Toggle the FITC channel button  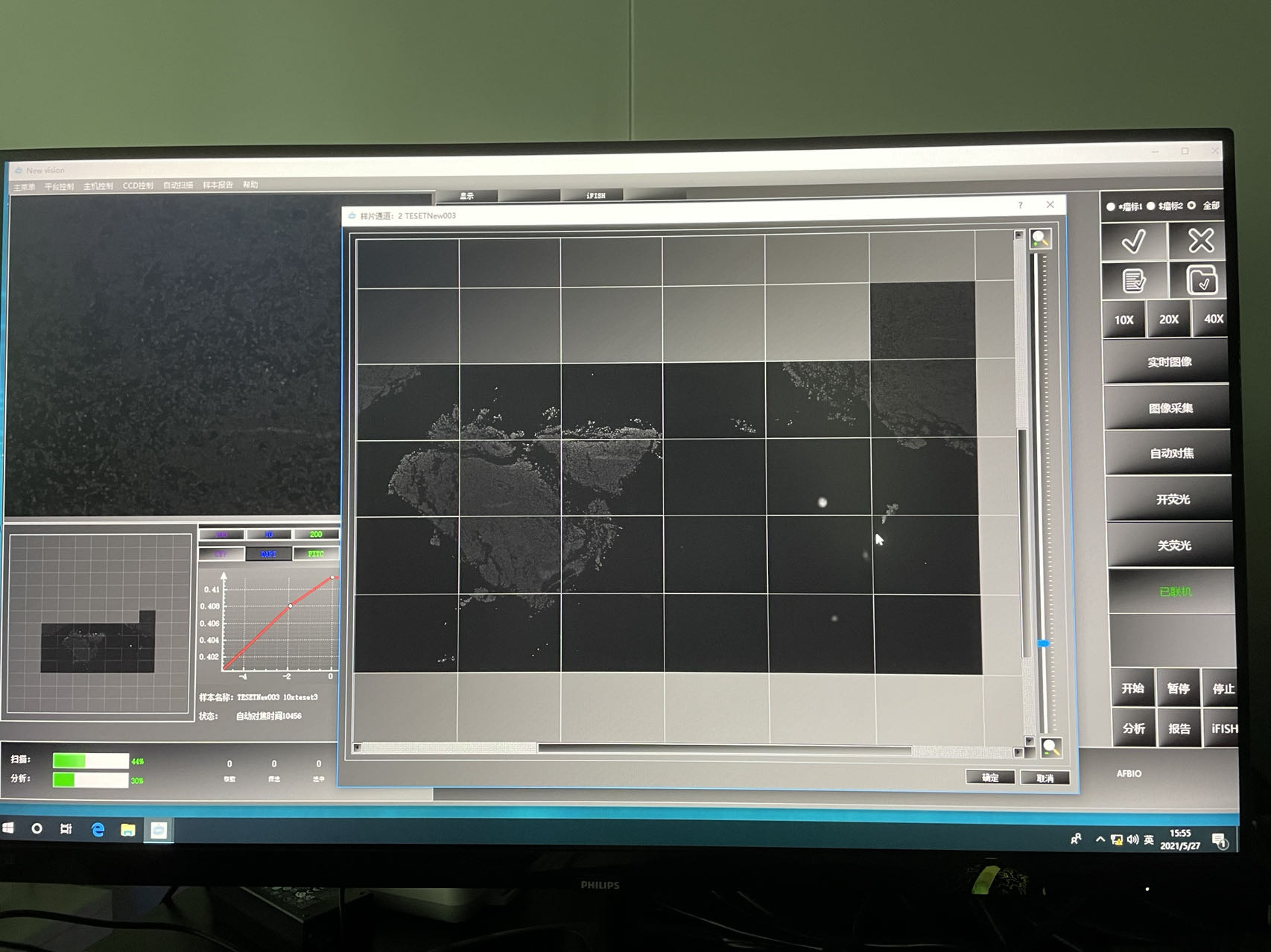pyautogui.click(x=316, y=553)
